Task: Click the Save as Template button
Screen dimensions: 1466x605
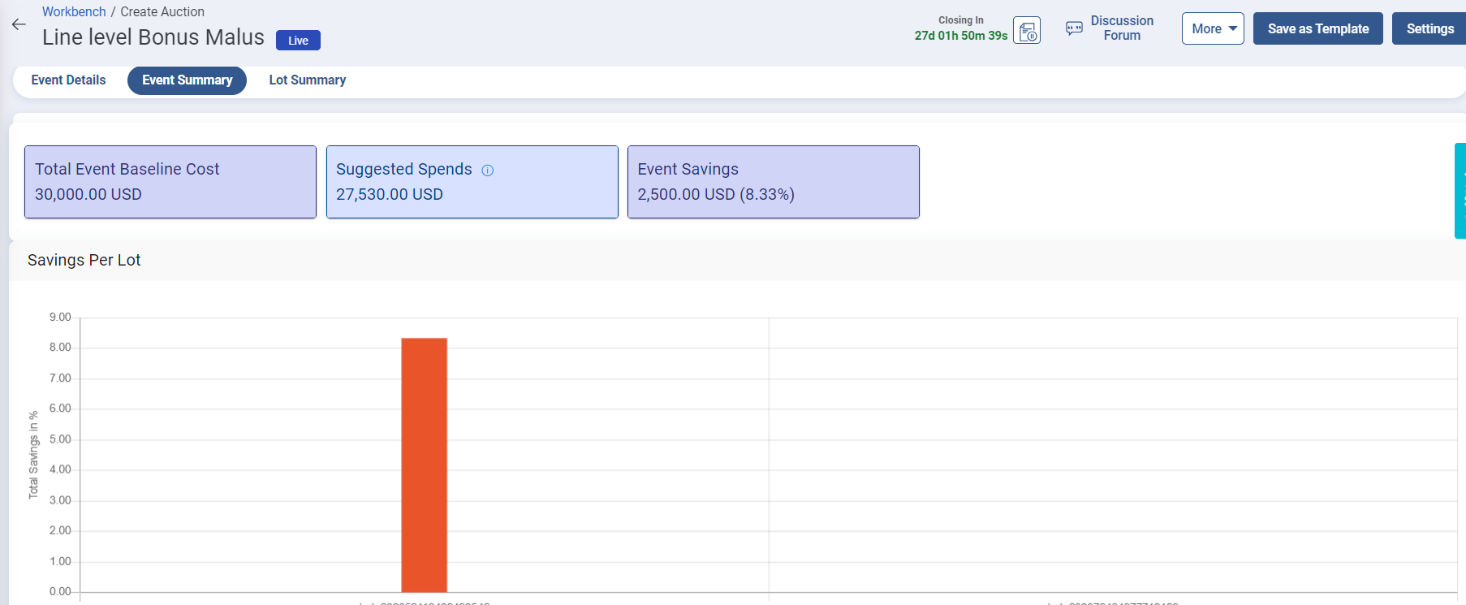Action: click(1317, 29)
